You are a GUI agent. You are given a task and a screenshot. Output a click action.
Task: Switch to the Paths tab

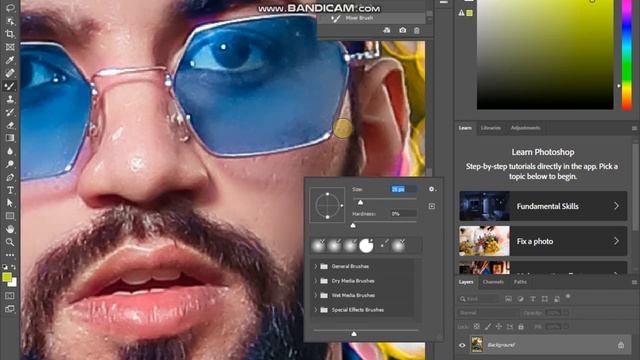pyautogui.click(x=520, y=282)
